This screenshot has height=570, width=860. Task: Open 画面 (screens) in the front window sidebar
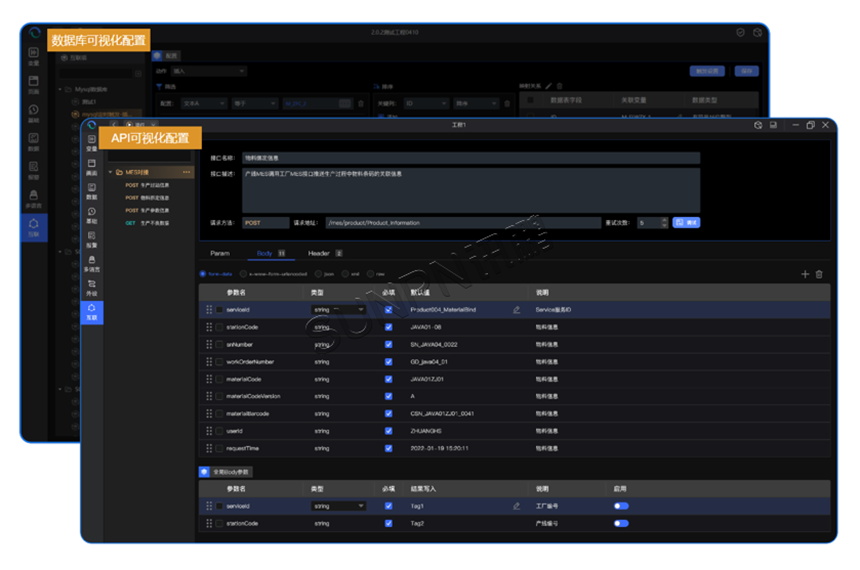(x=91, y=167)
